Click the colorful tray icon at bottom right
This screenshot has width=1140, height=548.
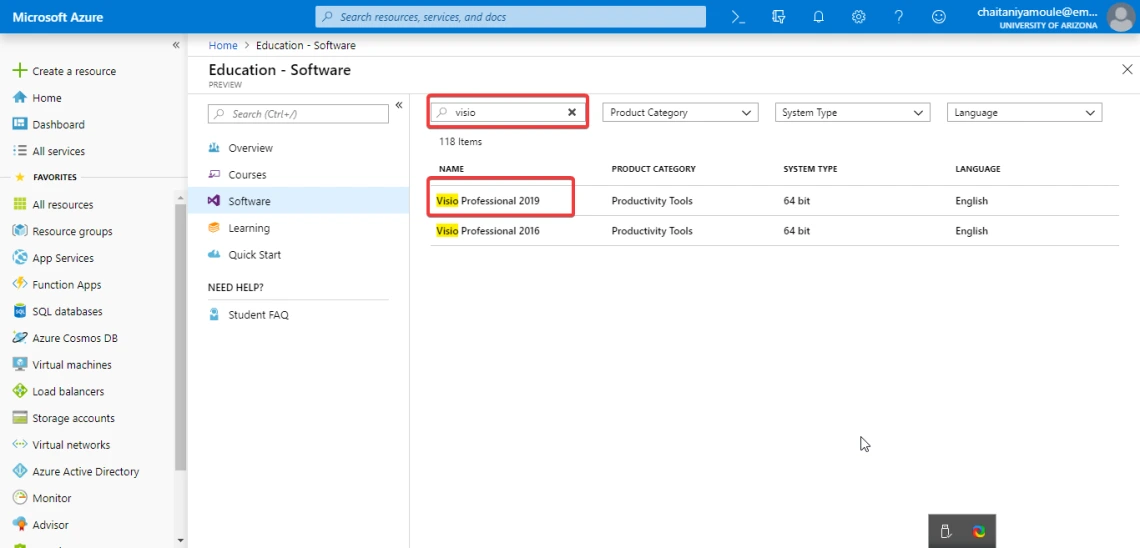pyautogui.click(x=979, y=531)
